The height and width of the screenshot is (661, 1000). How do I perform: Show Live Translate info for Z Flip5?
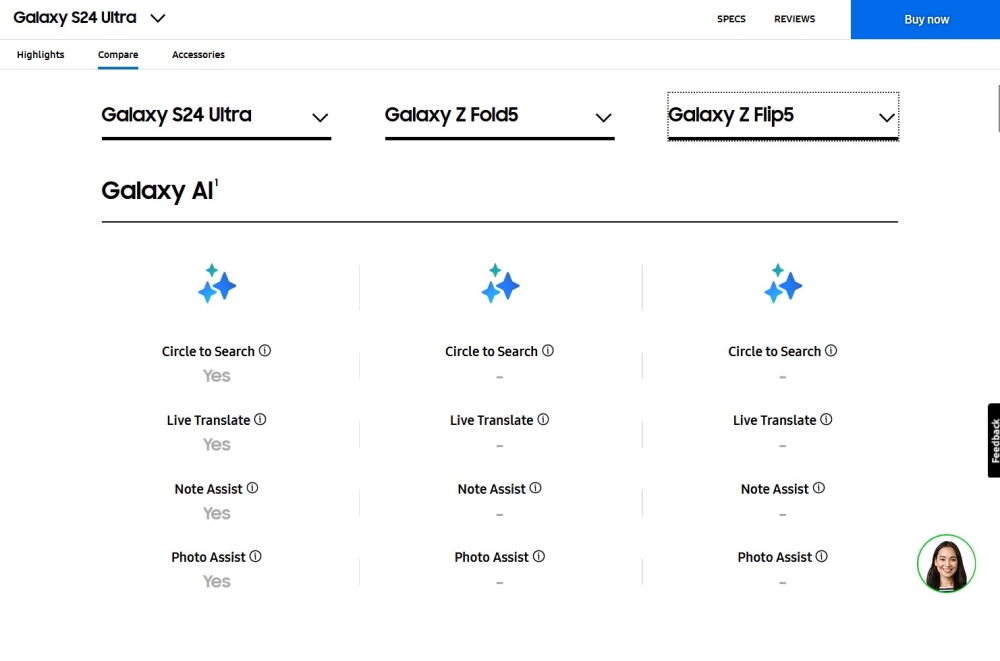827,420
